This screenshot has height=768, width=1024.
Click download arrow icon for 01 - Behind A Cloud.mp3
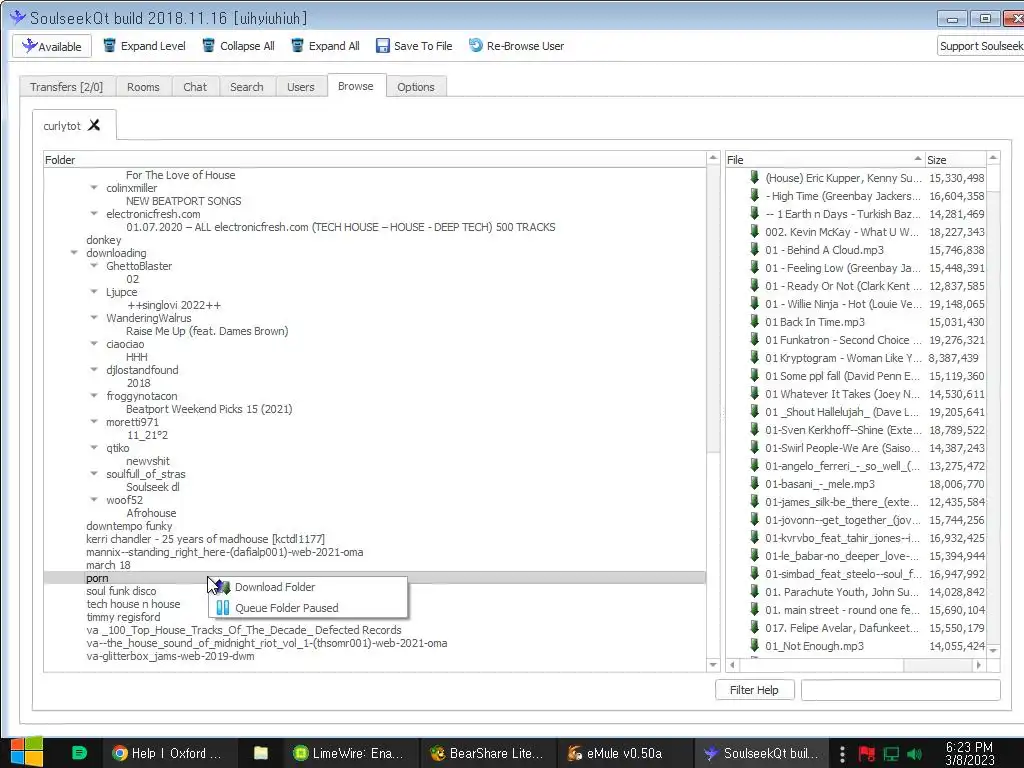click(x=754, y=249)
